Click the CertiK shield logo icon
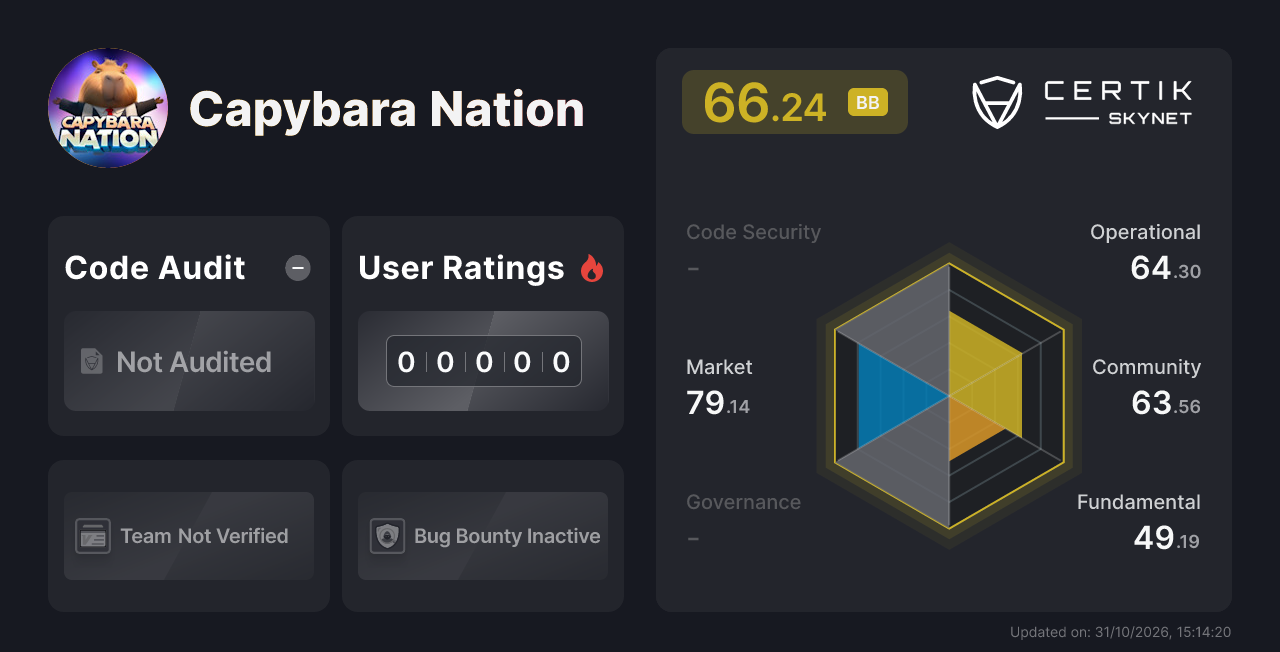The image size is (1280, 652). tap(997, 103)
